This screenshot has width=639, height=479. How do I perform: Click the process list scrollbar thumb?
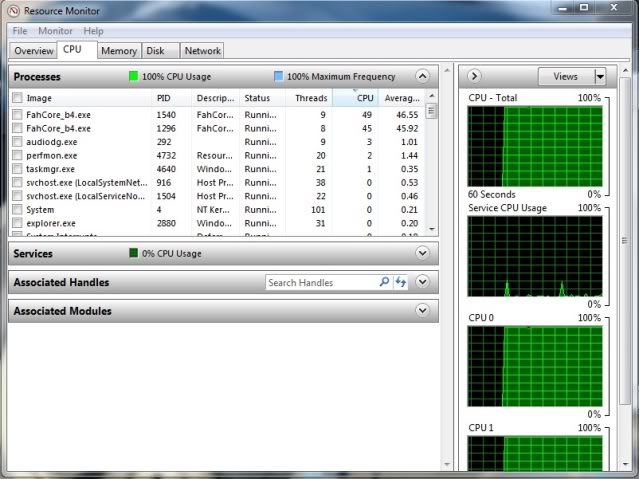(x=432, y=110)
